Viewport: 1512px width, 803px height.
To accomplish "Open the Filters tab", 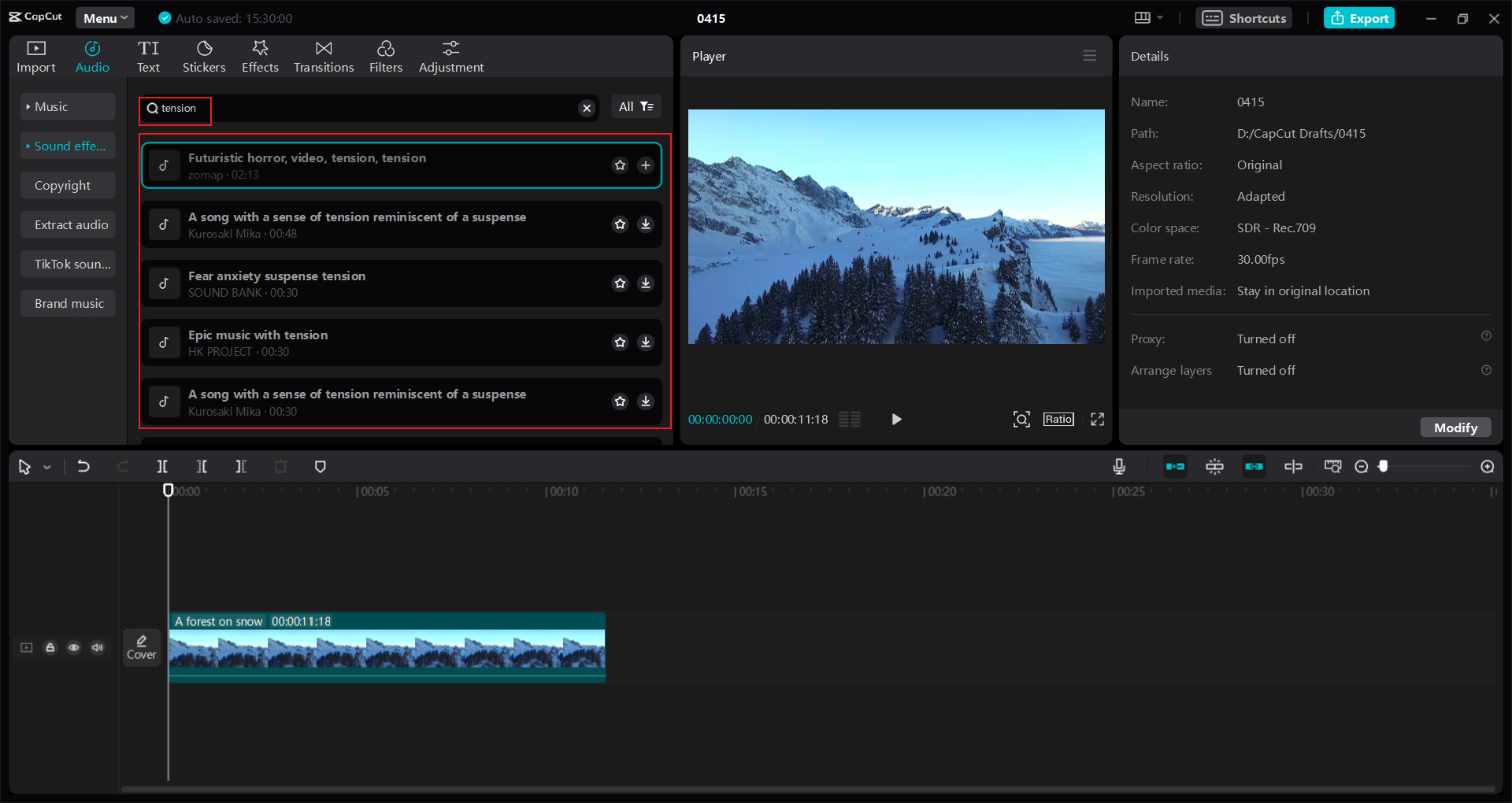I will coord(386,57).
